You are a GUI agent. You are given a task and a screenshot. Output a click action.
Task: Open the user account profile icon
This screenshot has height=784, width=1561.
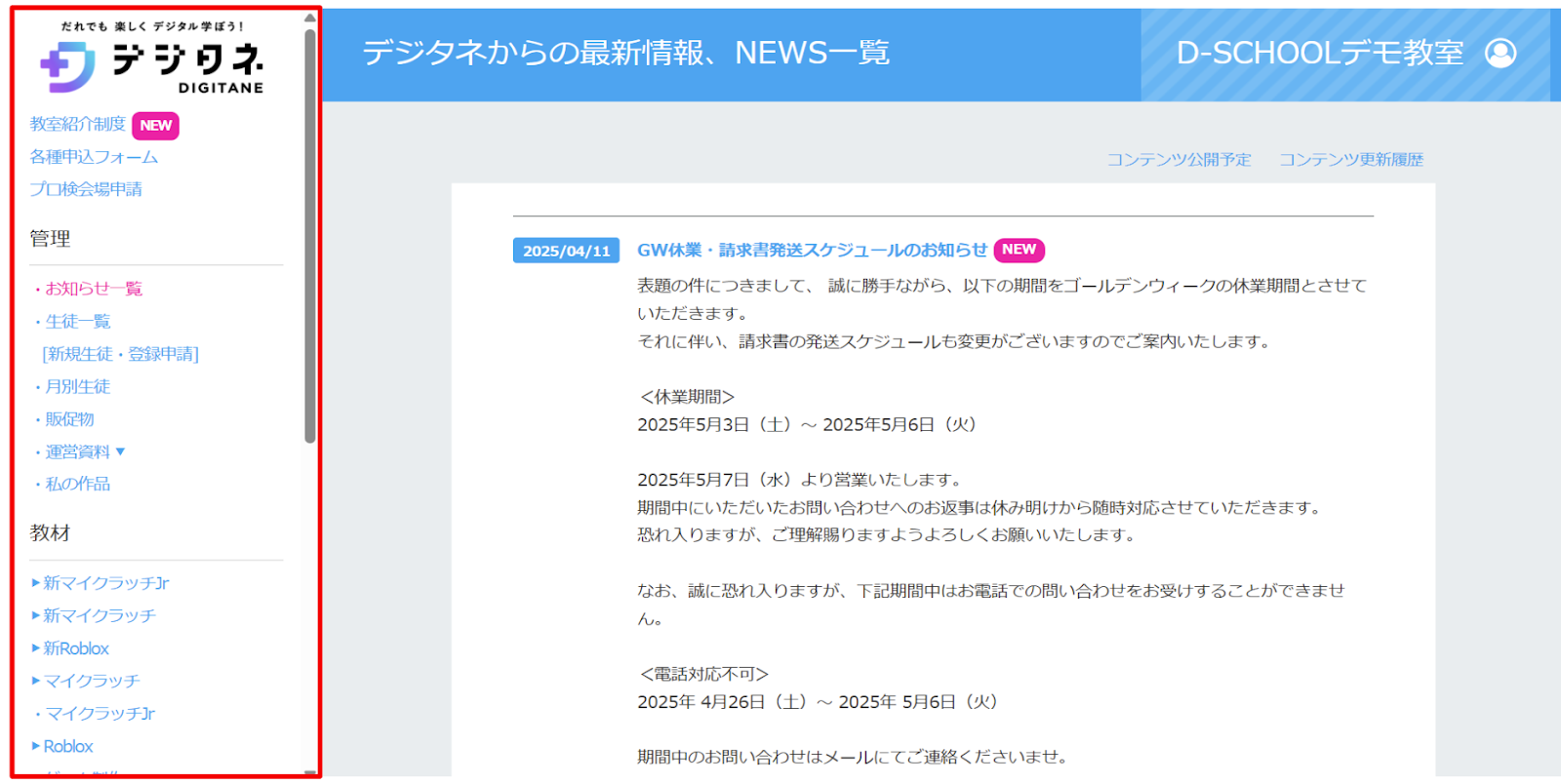[x=1501, y=53]
